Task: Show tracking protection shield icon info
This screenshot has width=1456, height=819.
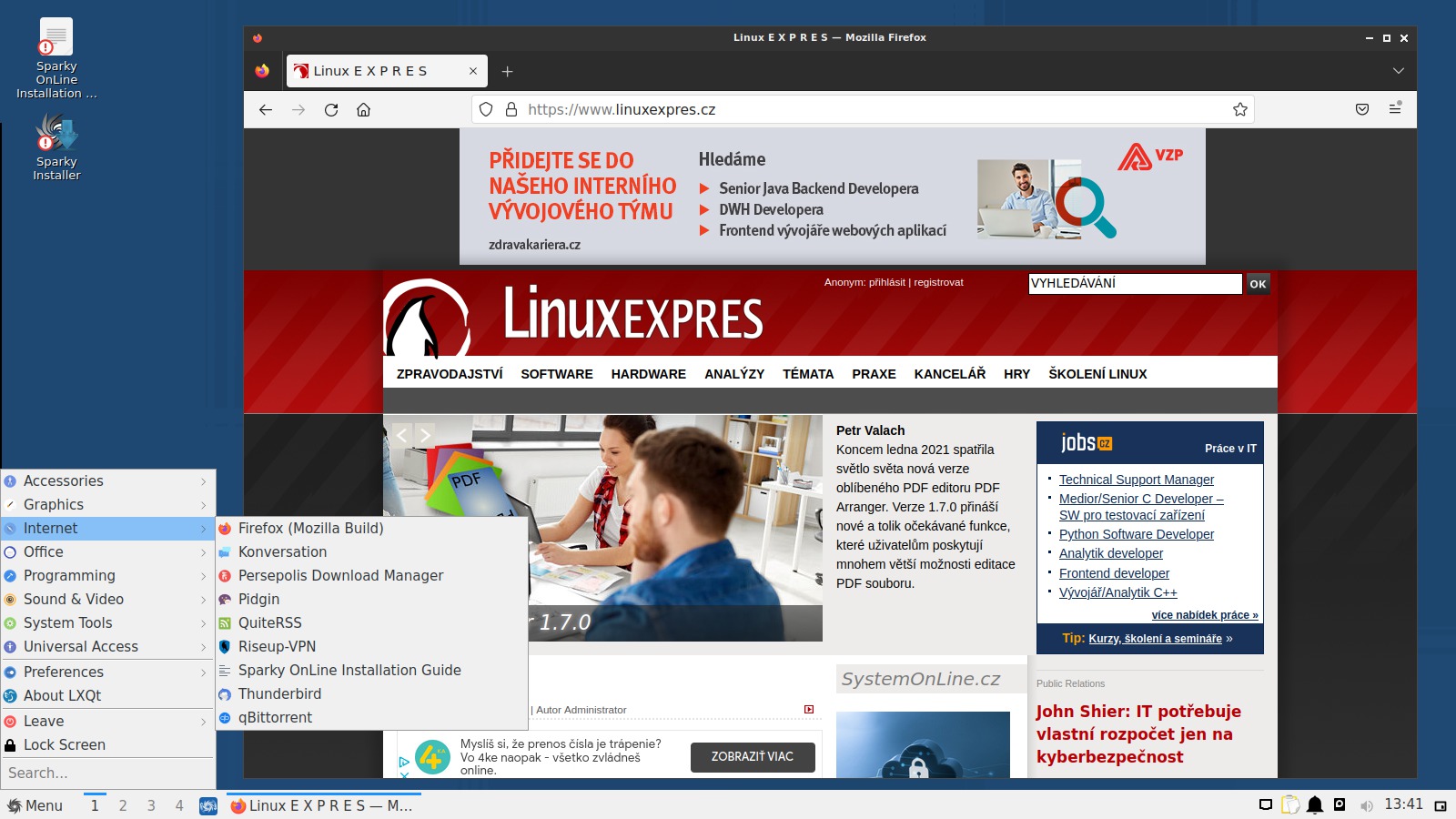Action: pos(486,109)
